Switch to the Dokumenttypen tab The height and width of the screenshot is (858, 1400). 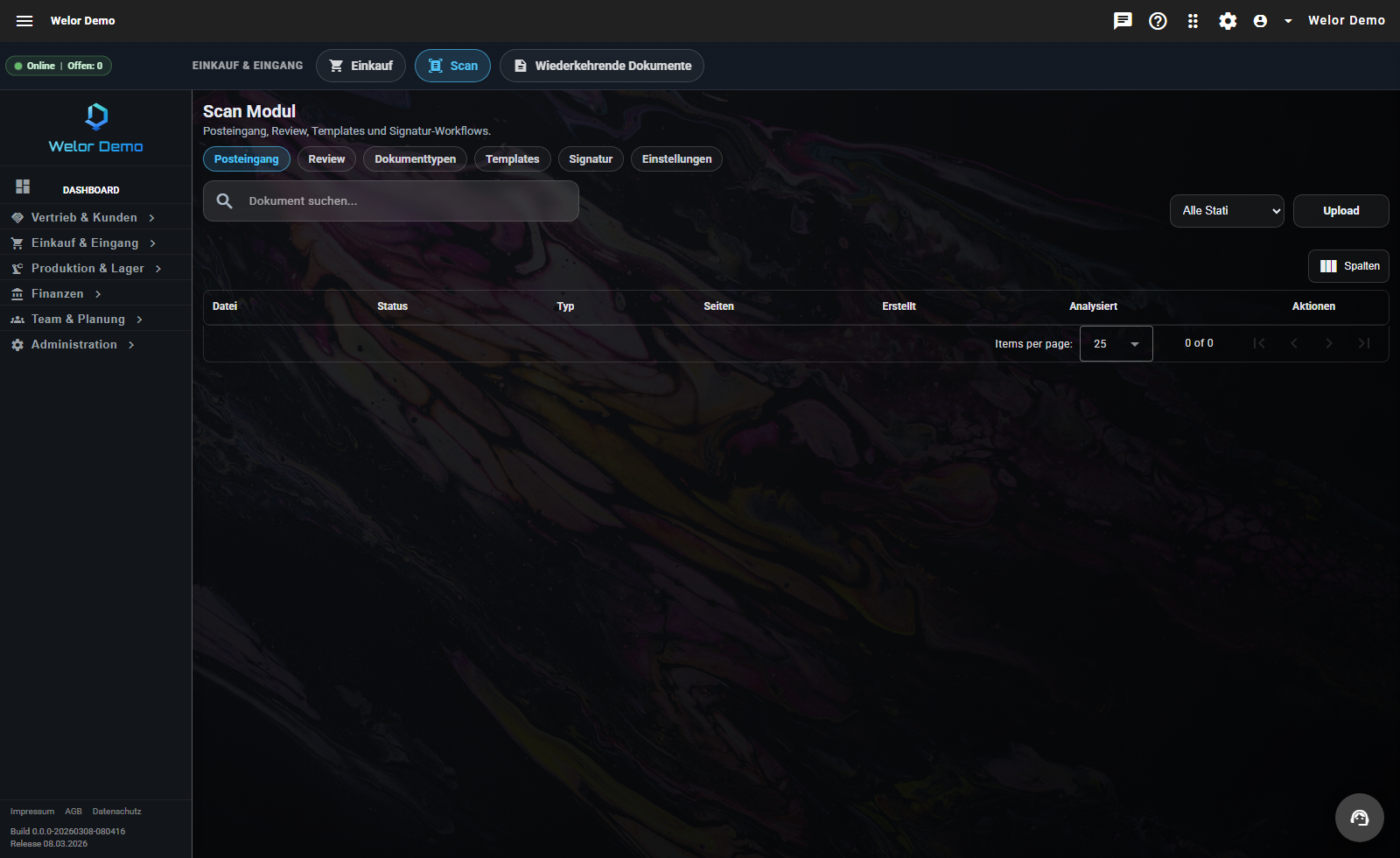[415, 159]
